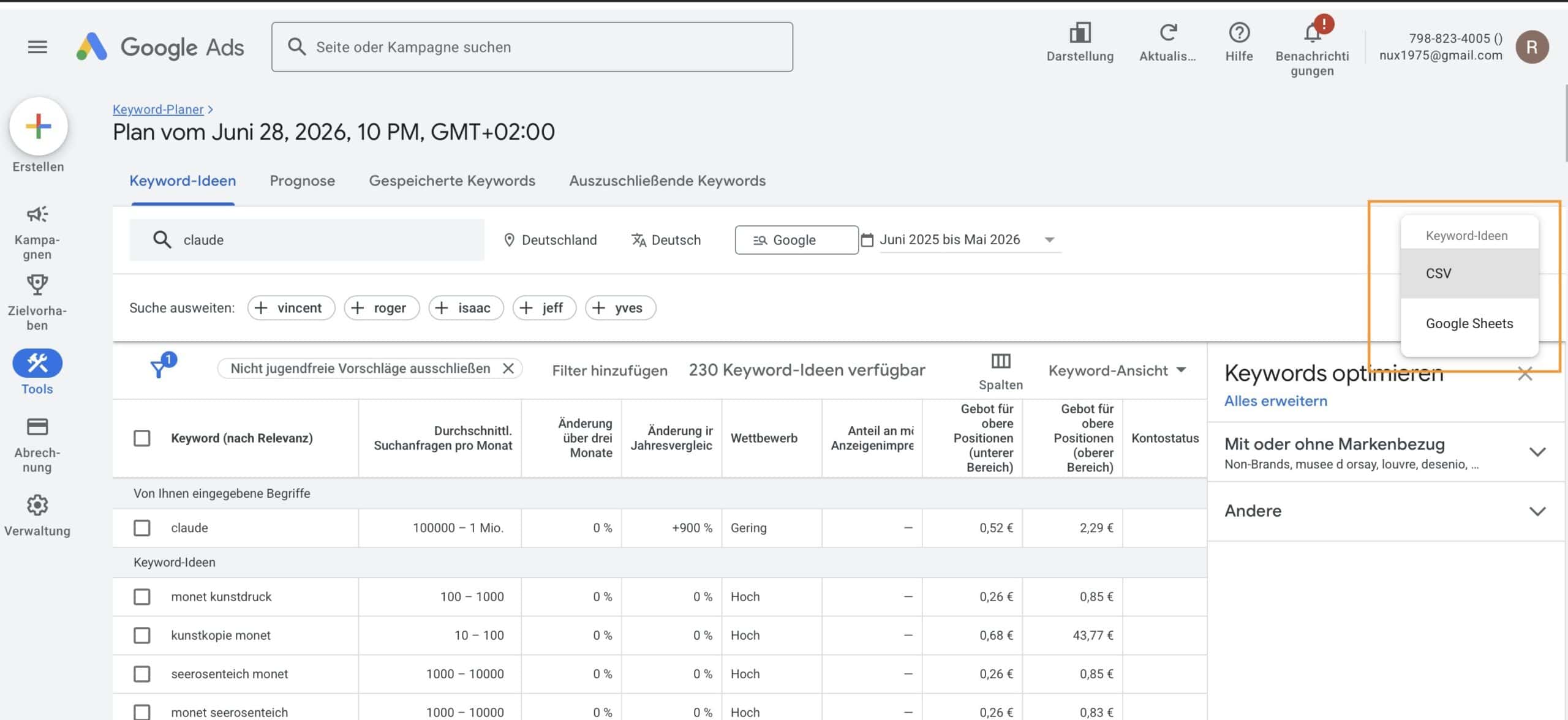Sort by the Kontostatus column header

pos(1165,438)
